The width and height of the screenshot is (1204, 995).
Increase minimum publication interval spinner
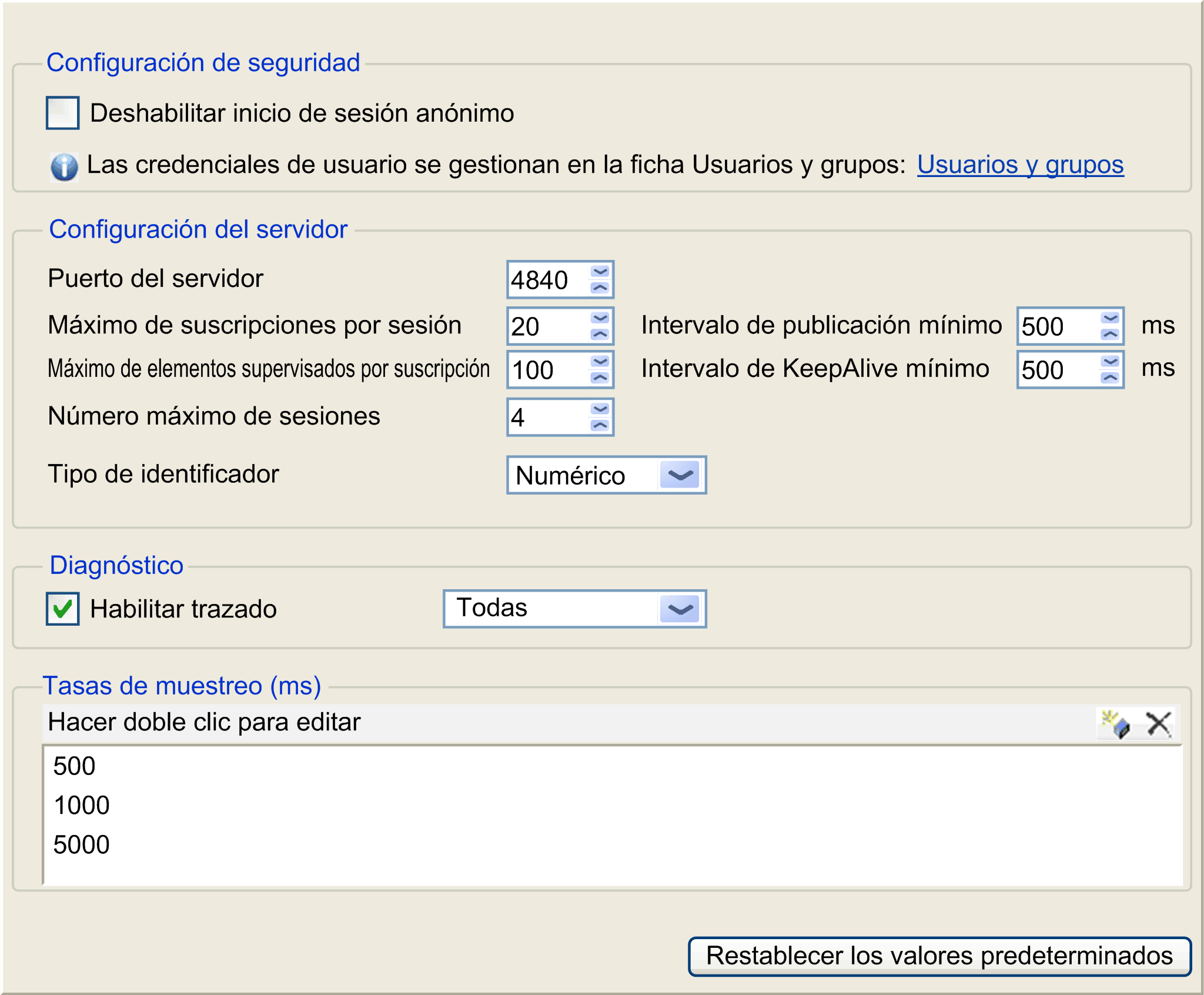pyautogui.click(x=1111, y=334)
